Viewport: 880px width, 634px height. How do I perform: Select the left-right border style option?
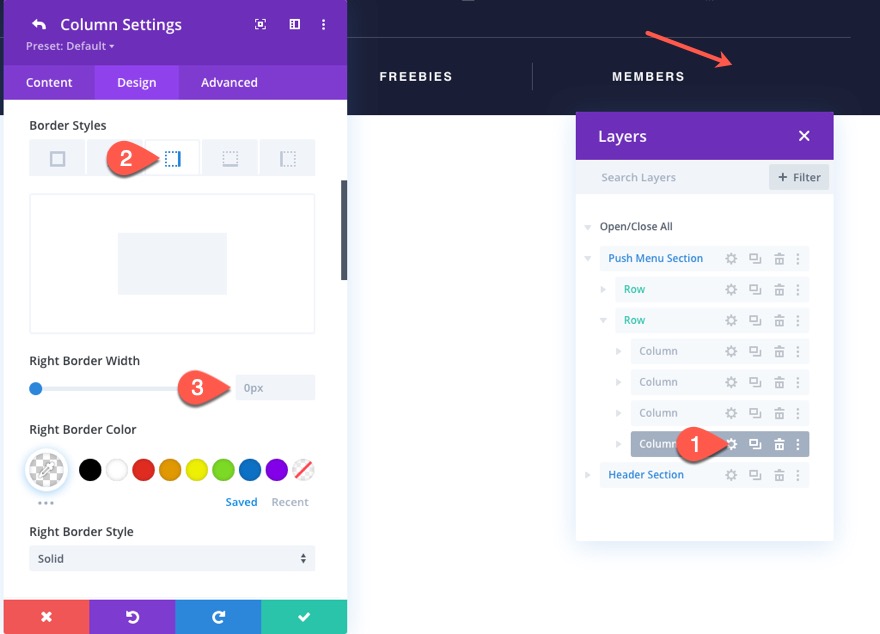(x=171, y=157)
